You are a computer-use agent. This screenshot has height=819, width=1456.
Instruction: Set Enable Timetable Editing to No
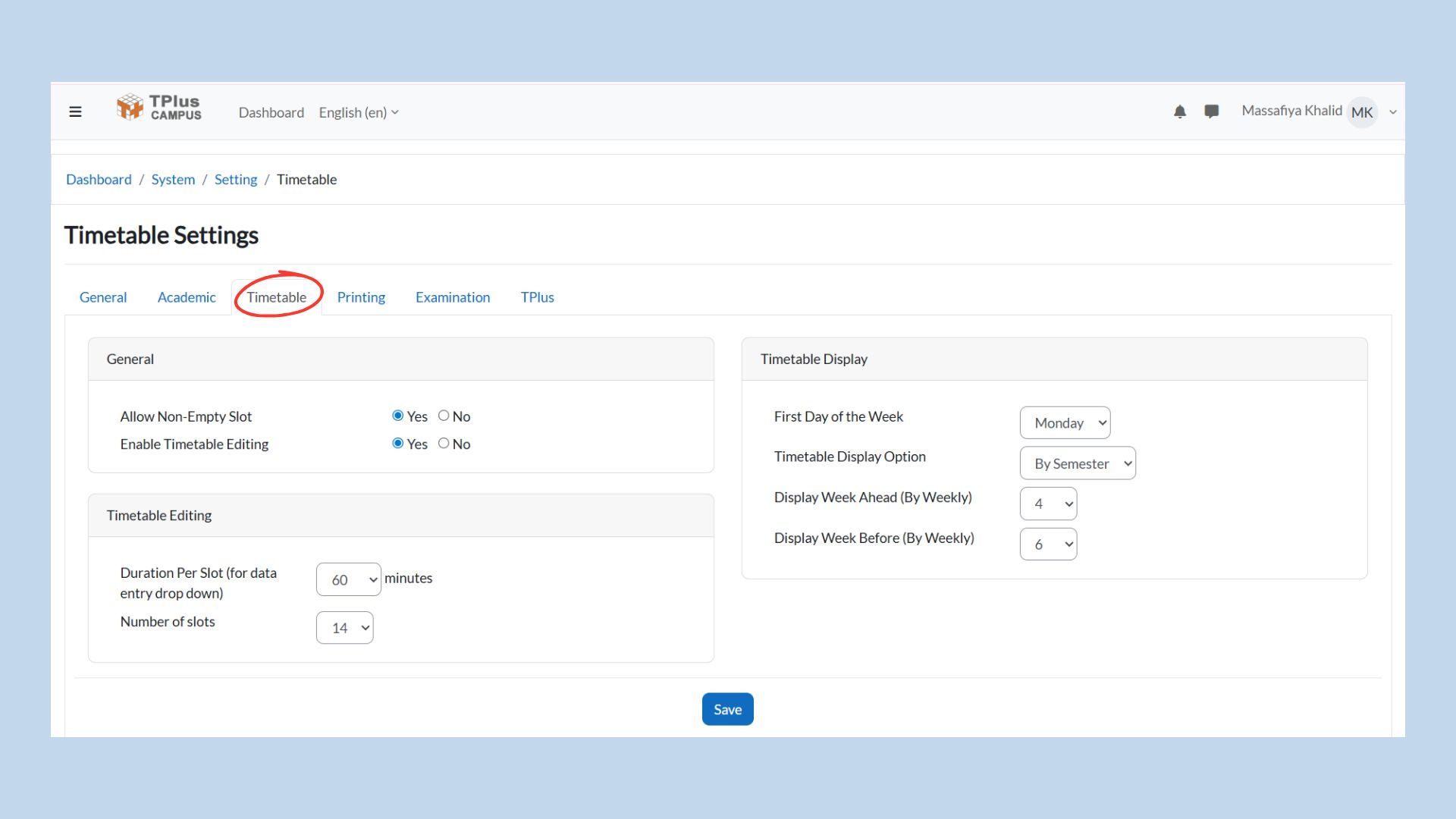click(444, 444)
